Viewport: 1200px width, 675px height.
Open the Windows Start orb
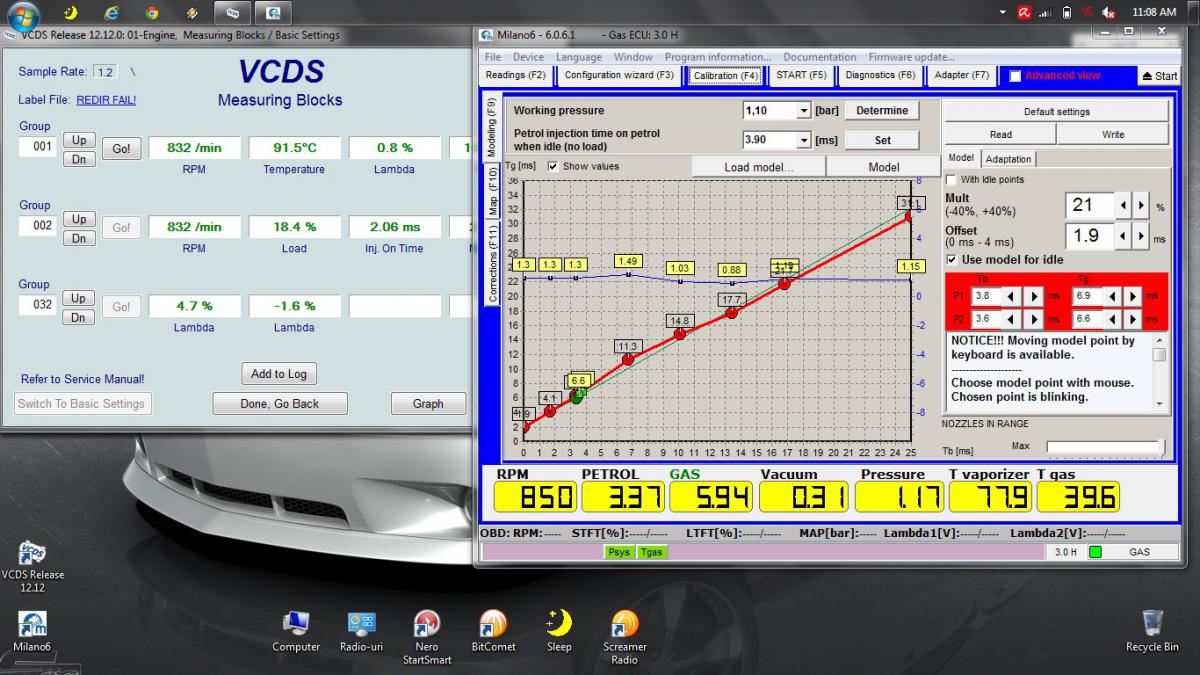pyautogui.click(x=23, y=14)
